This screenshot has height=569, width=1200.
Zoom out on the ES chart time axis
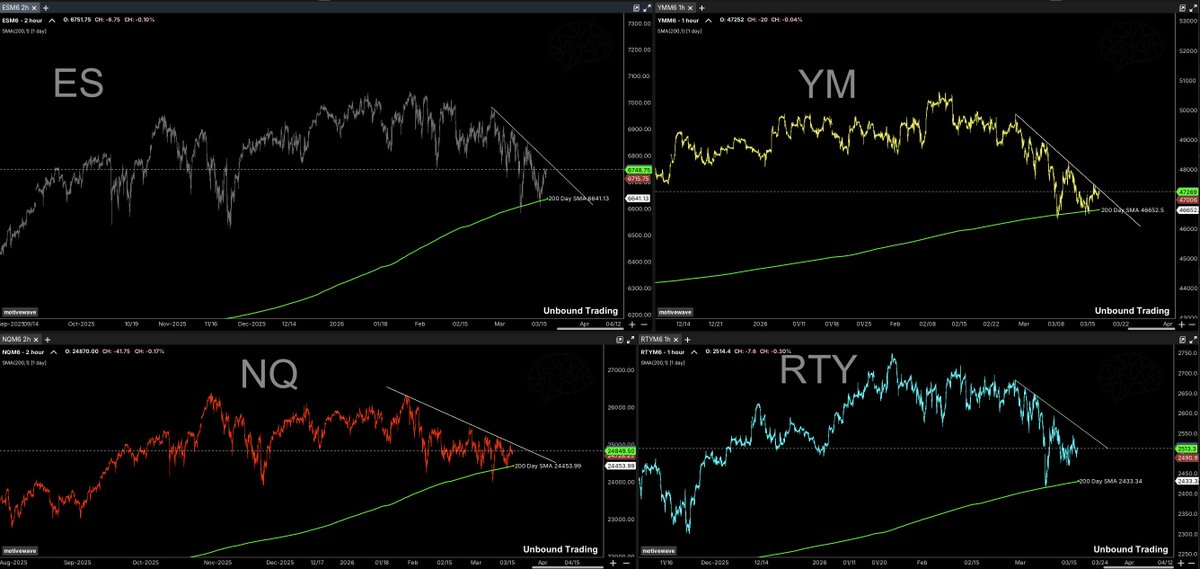(644, 324)
